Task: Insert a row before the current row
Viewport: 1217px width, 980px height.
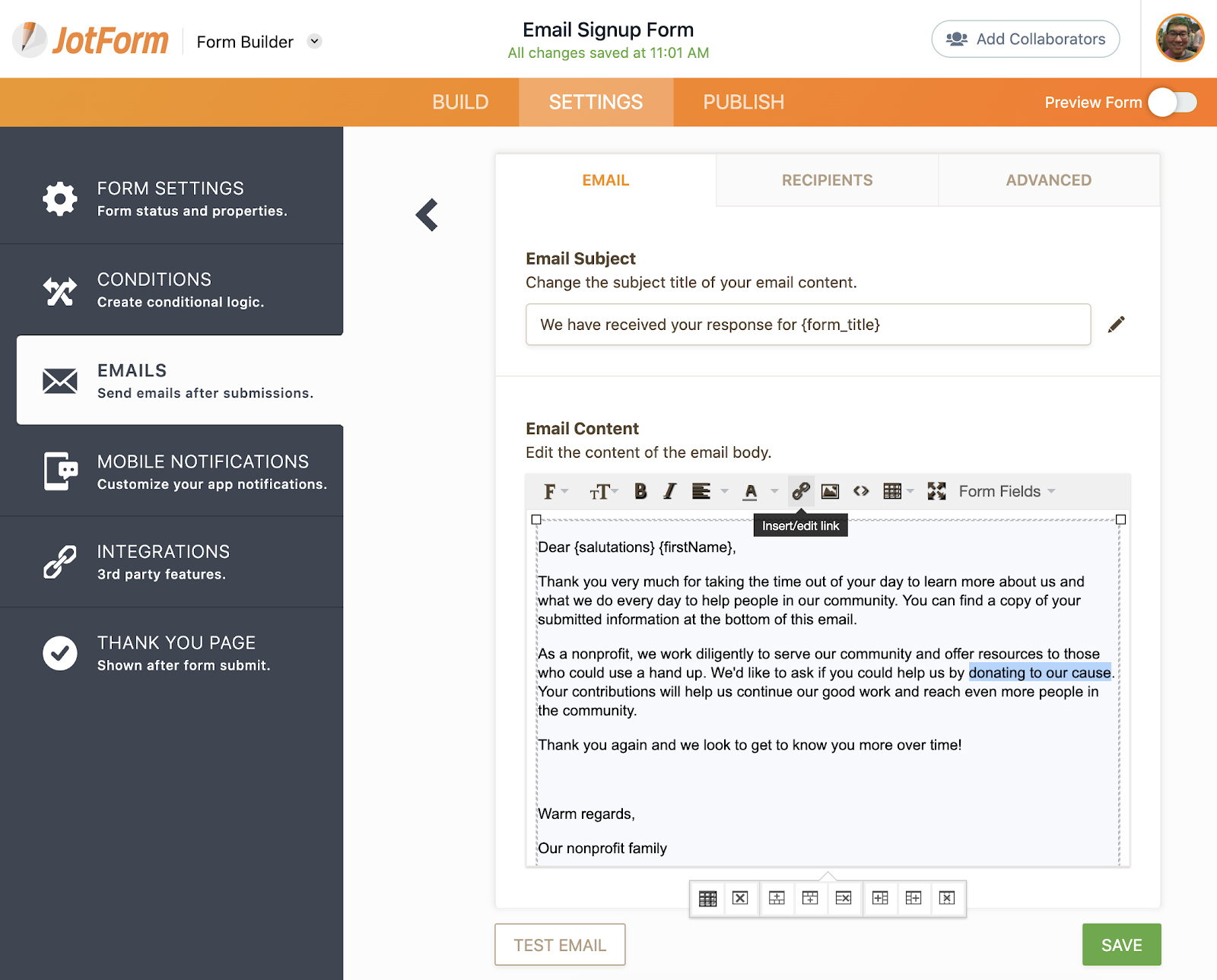Action: [x=777, y=899]
